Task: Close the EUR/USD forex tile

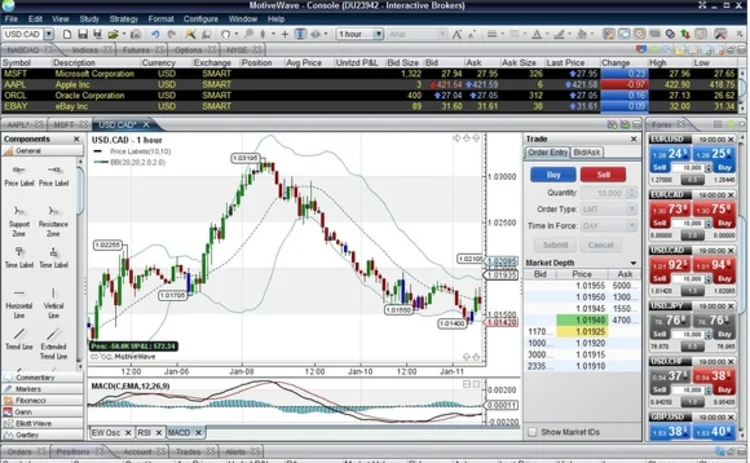Action: [731, 140]
